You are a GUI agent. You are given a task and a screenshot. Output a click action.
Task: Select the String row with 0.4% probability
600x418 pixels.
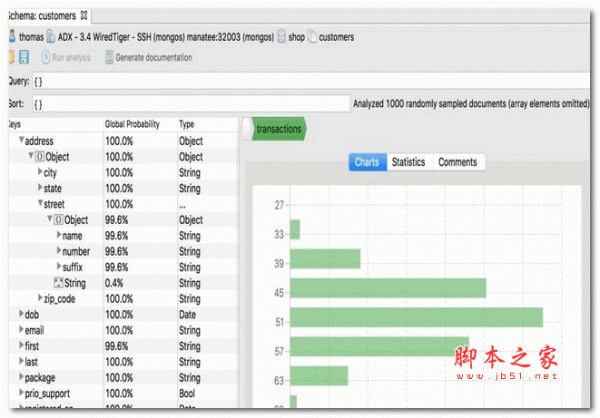(x=122, y=283)
